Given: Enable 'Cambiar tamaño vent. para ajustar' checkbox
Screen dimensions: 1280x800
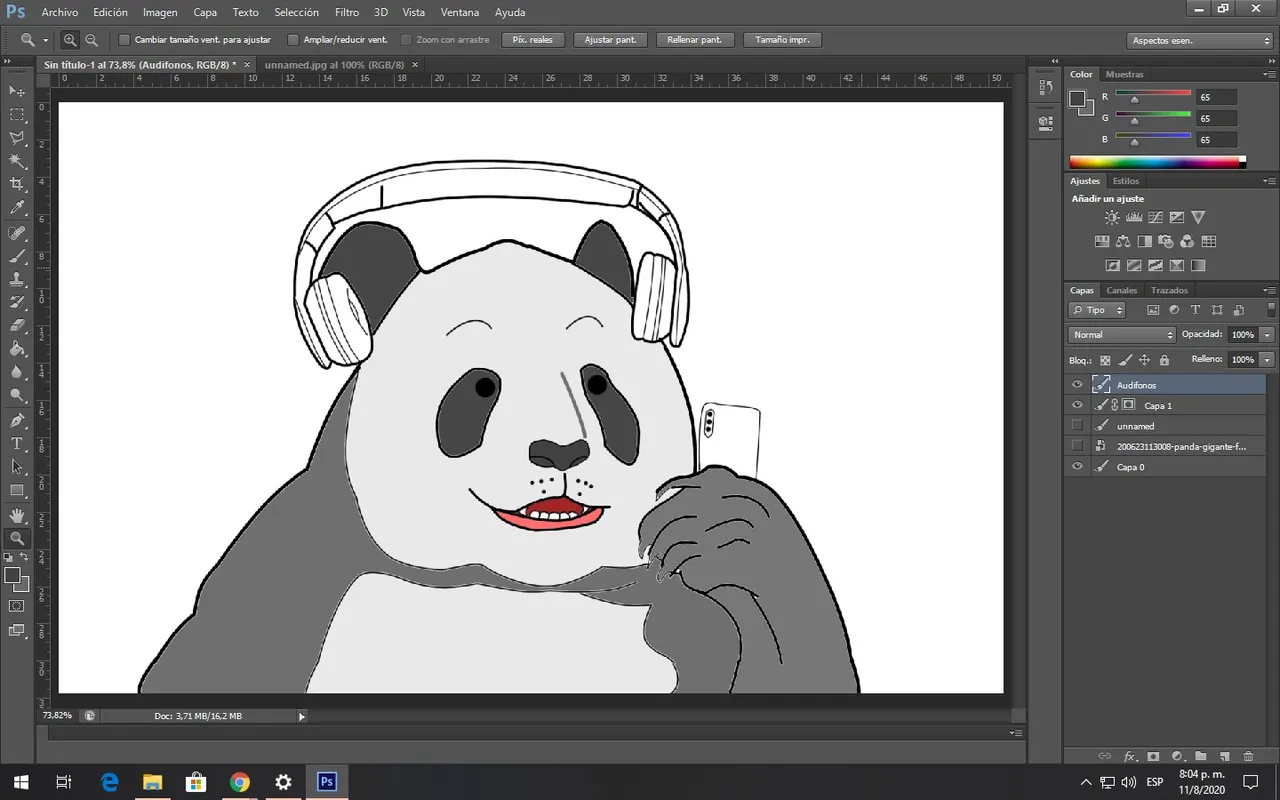Looking at the screenshot, I should [x=124, y=40].
